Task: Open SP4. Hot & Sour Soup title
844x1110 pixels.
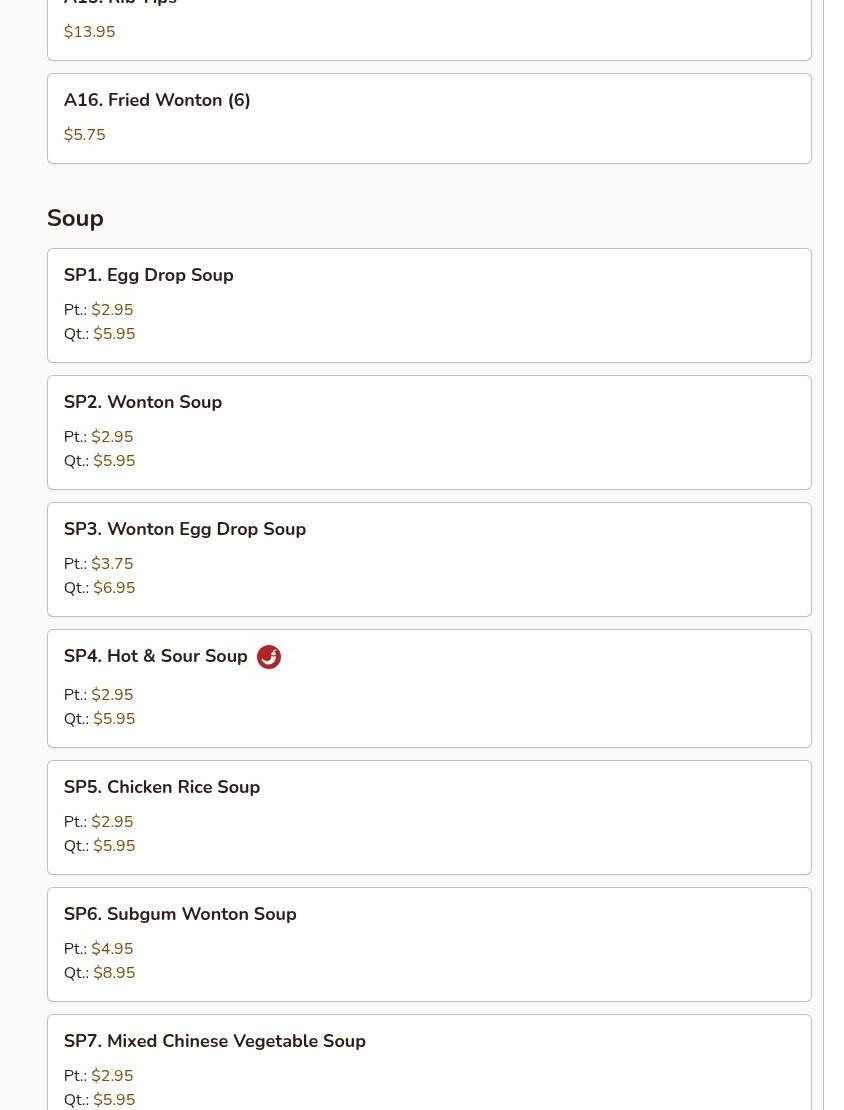Action: 155,656
